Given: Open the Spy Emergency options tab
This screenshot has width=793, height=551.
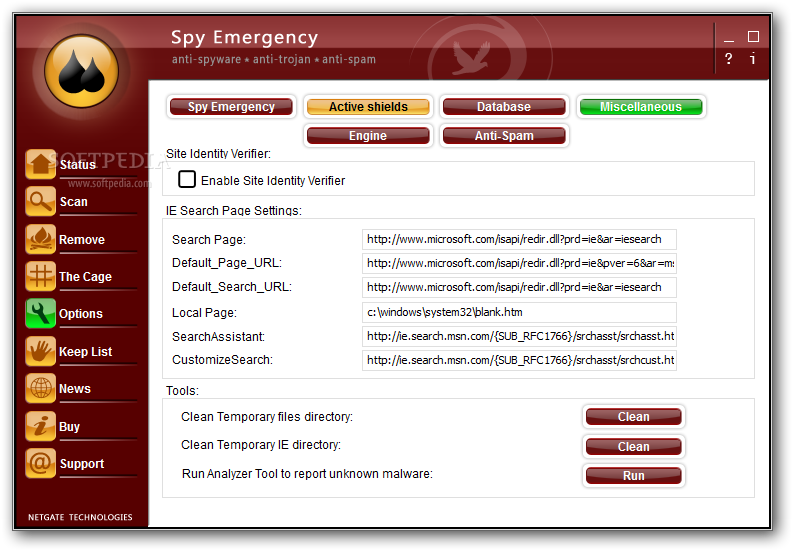Looking at the screenshot, I should [231, 107].
